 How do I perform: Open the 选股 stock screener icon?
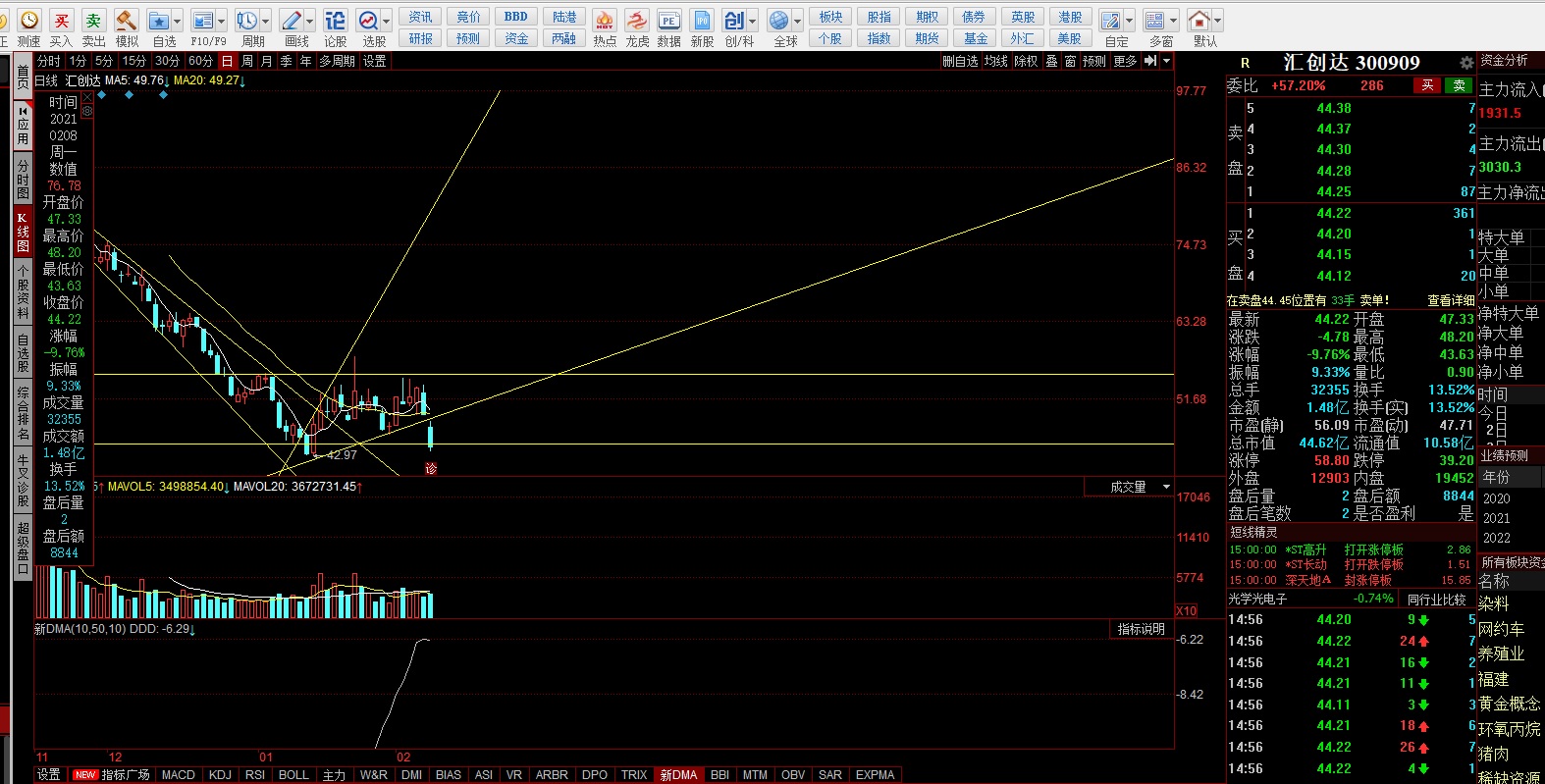368,20
